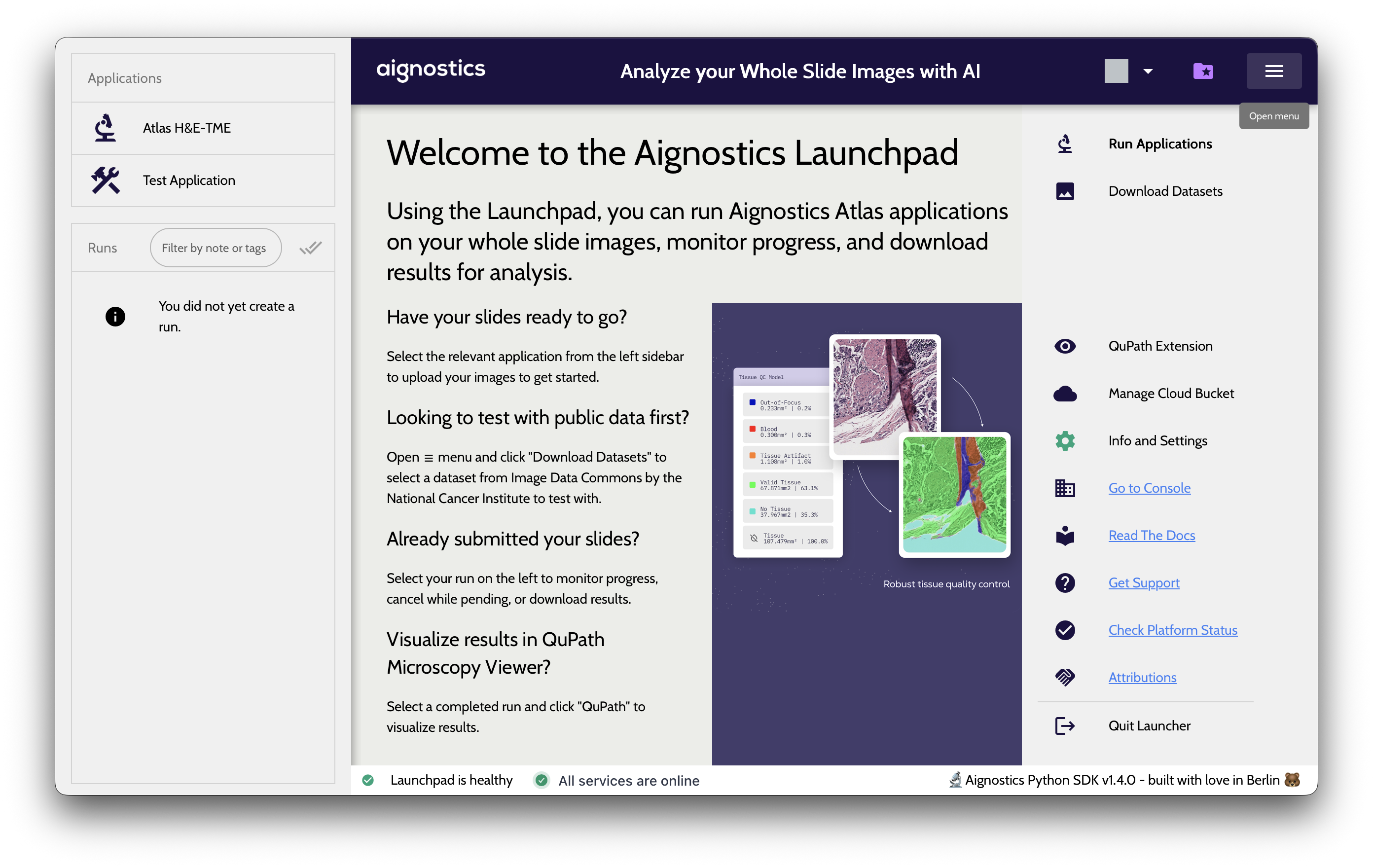Click 'Analyze your Whole Slide Images with AI' title
This screenshot has width=1373, height=868.
[x=800, y=72]
